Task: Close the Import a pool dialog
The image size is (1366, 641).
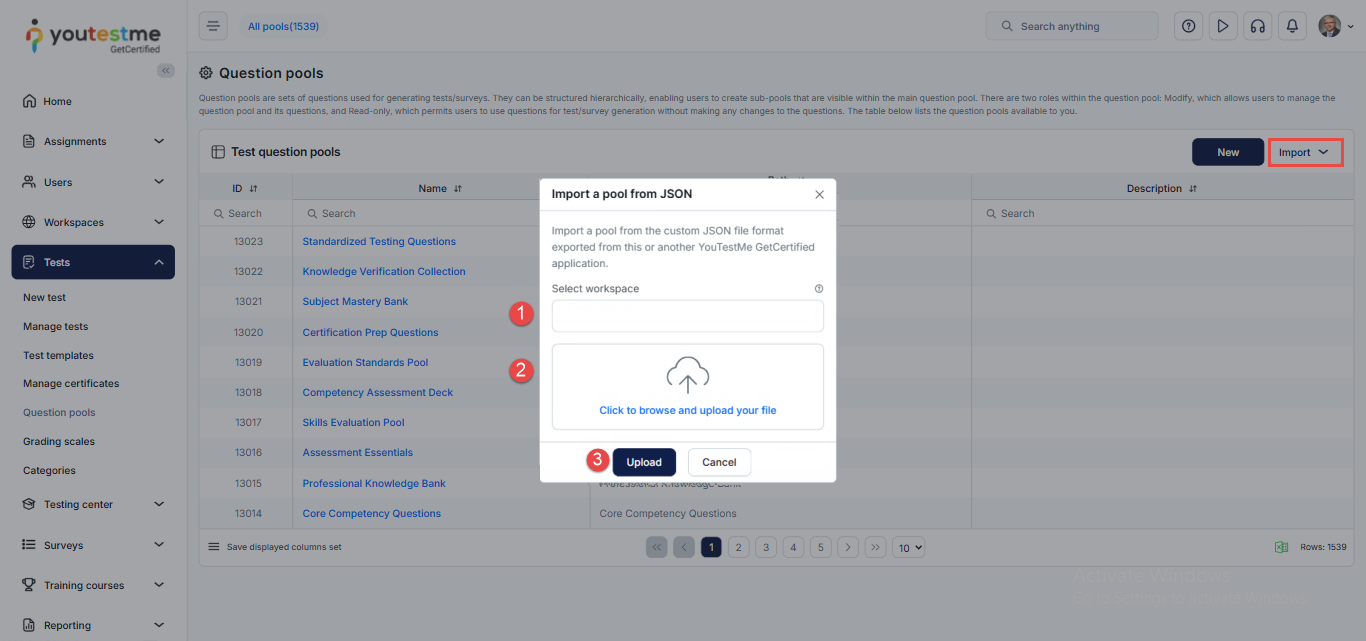Action: pyautogui.click(x=819, y=194)
